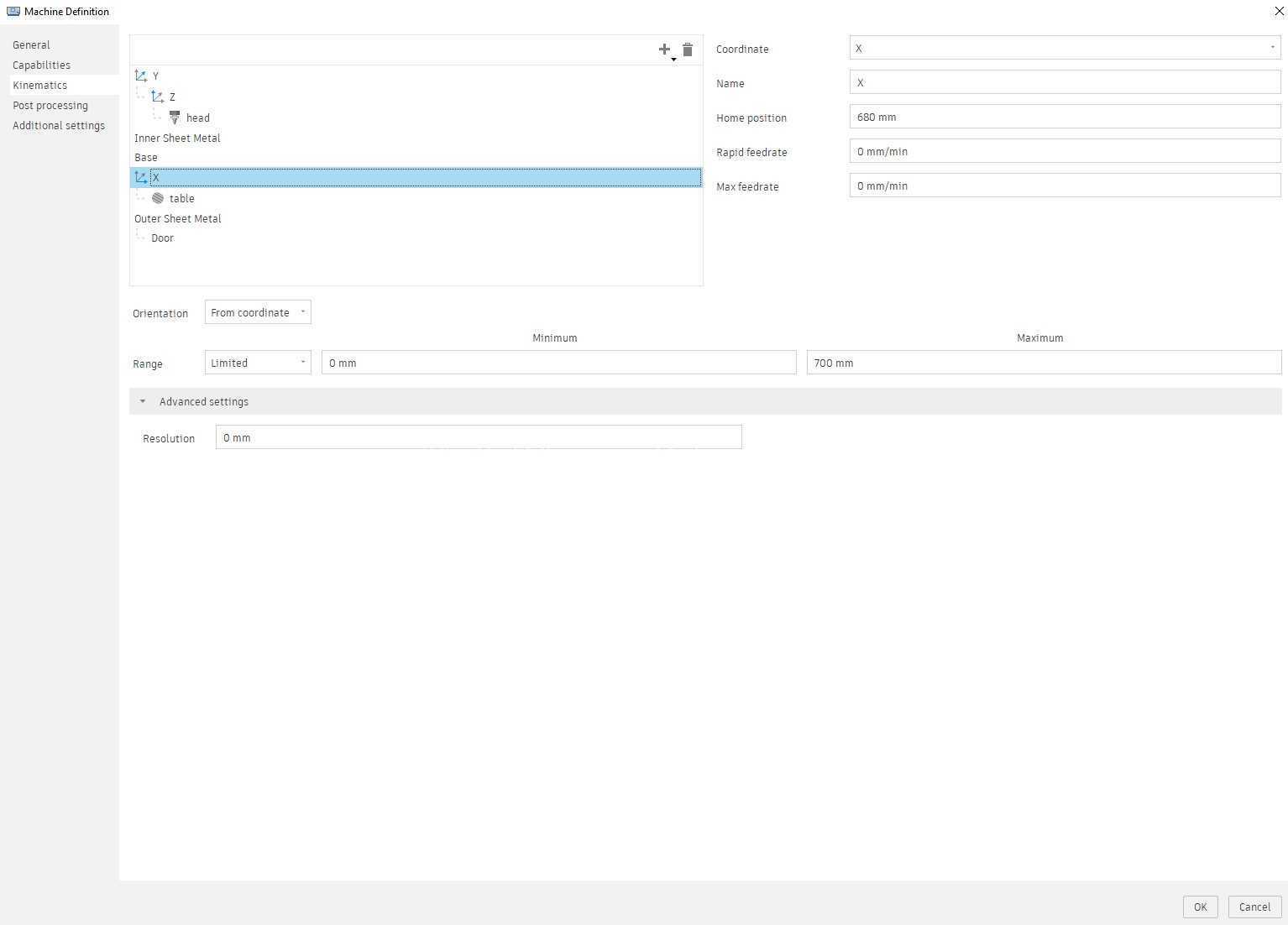1288x925 pixels.
Task: Click the Maximum column header
Action: point(1040,337)
